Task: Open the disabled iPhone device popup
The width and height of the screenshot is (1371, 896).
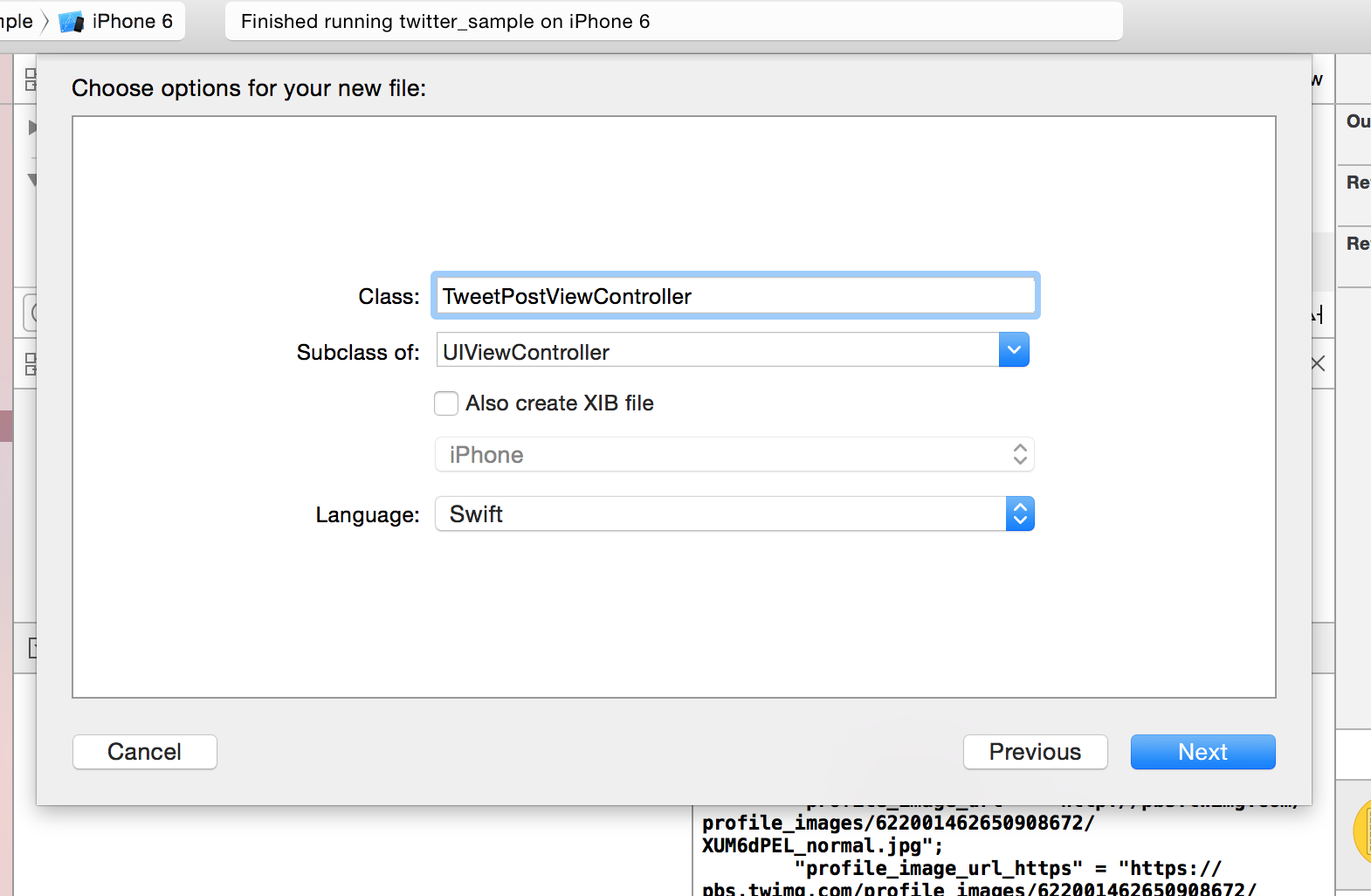Action: point(734,455)
